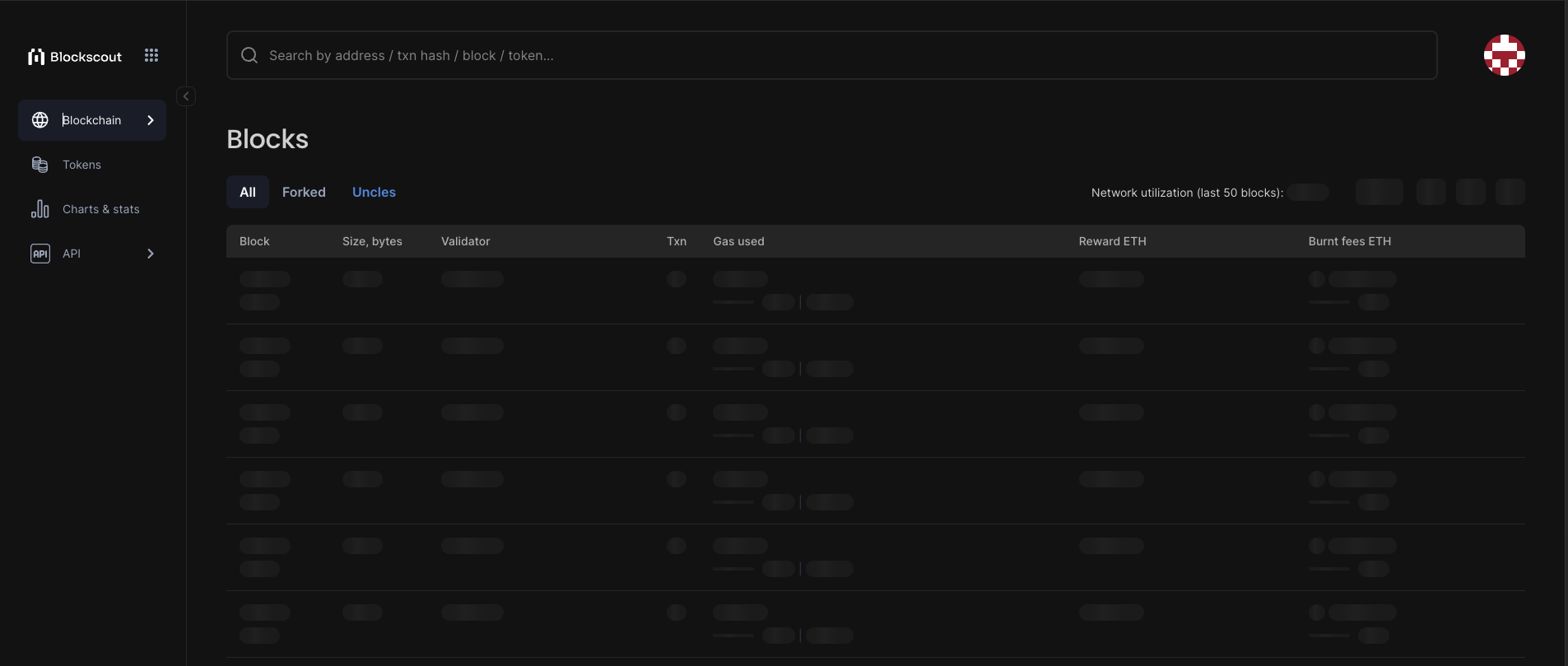Click the Gas used column header

[738, 241]
